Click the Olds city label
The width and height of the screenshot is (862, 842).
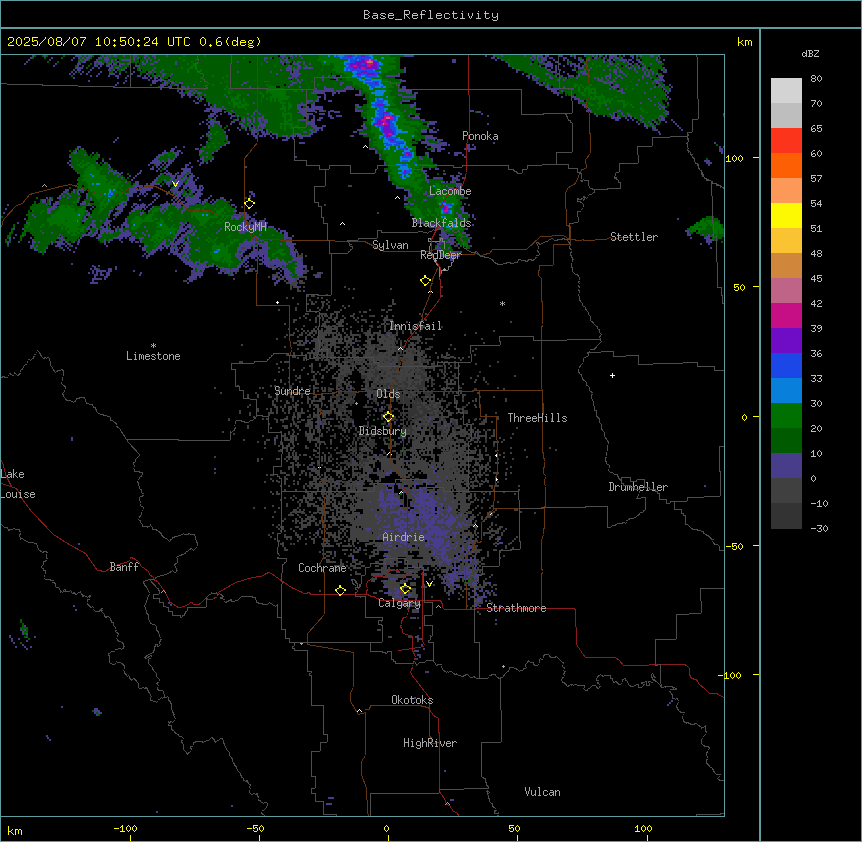(388, 394)
